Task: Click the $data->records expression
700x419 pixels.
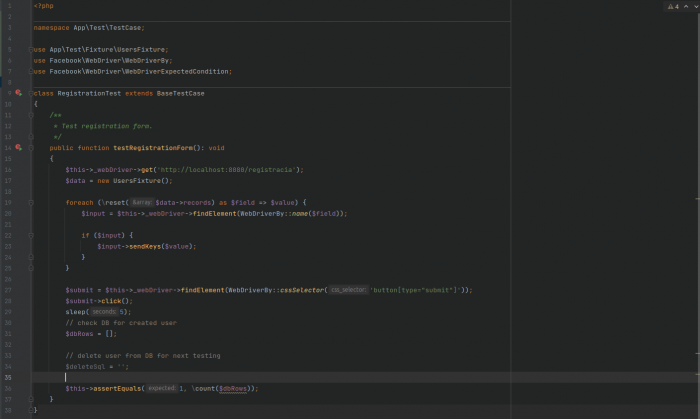Action: (x=185, y=203)
